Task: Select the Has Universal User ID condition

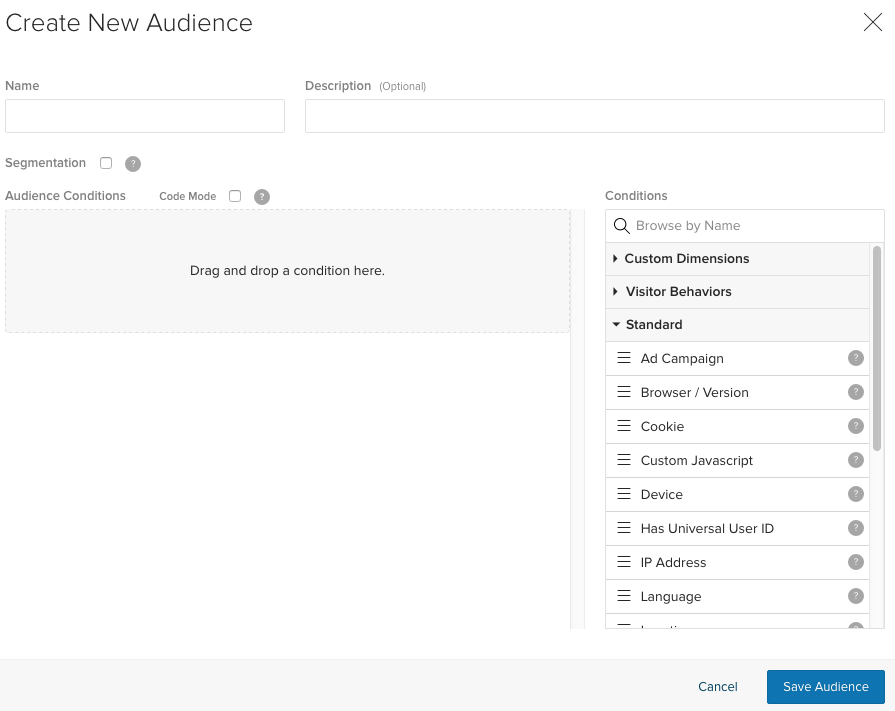Action: pos(707,529)
